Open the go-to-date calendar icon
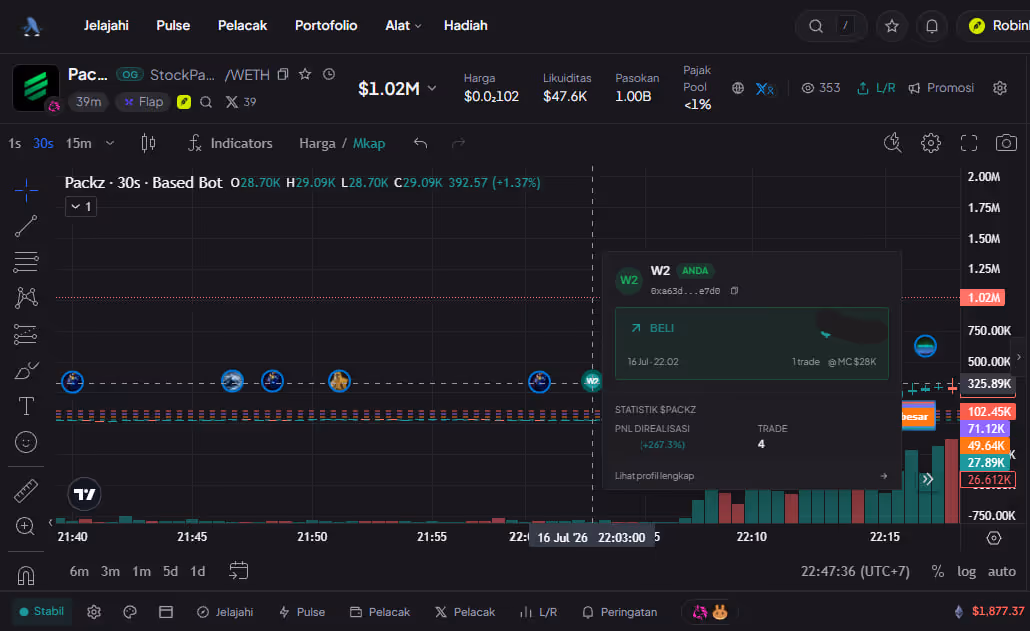This screenshot has height=631, width=1030. [238, 571]
